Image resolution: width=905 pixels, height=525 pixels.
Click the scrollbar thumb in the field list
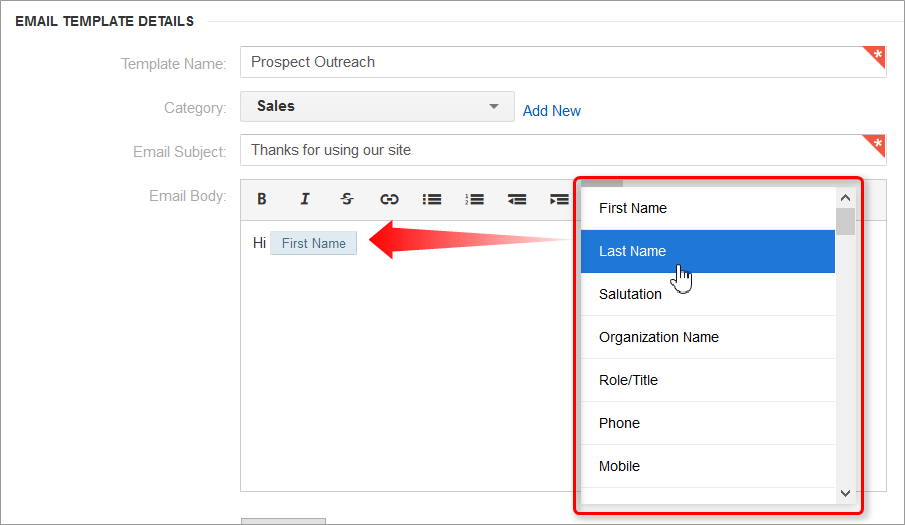(846, 222)
